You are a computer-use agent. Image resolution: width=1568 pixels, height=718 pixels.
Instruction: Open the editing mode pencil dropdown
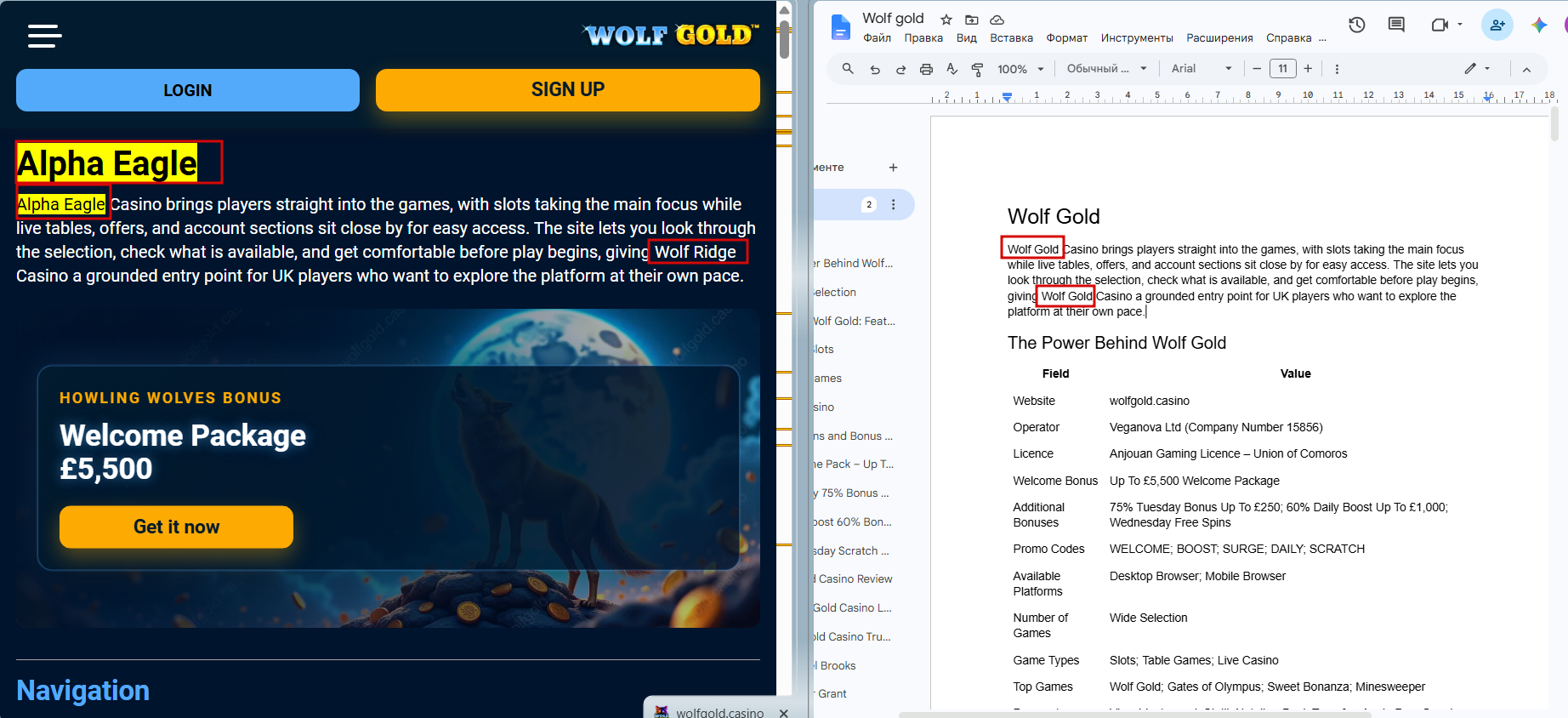coord(1477,69)
